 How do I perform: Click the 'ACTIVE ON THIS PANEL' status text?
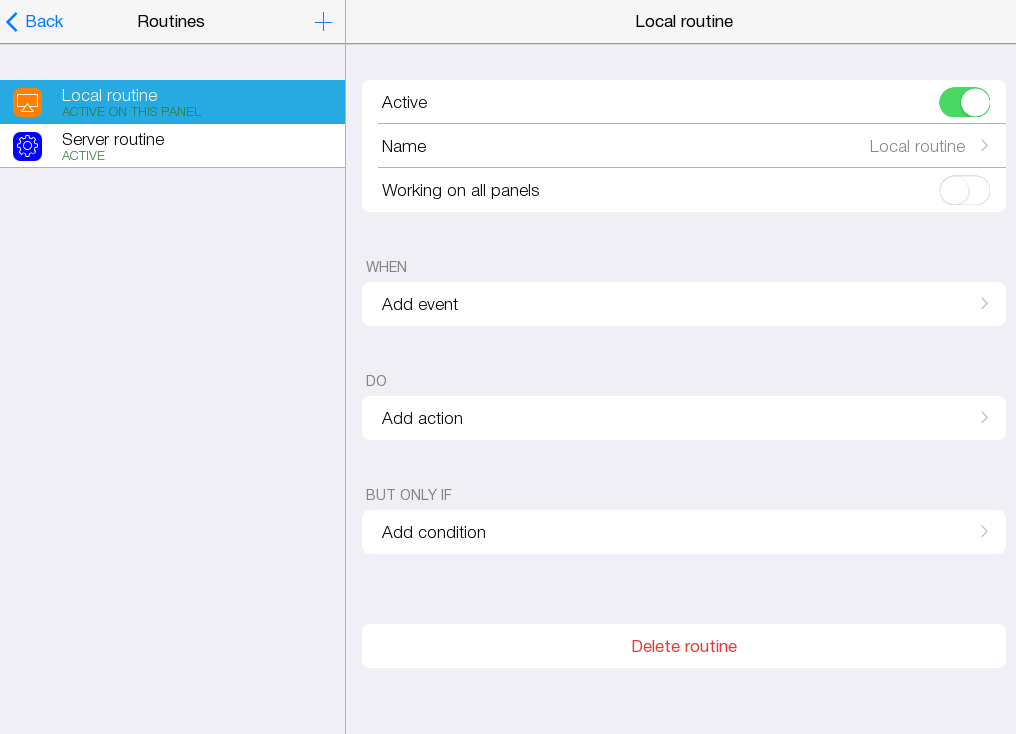click(x=131, y=112)
